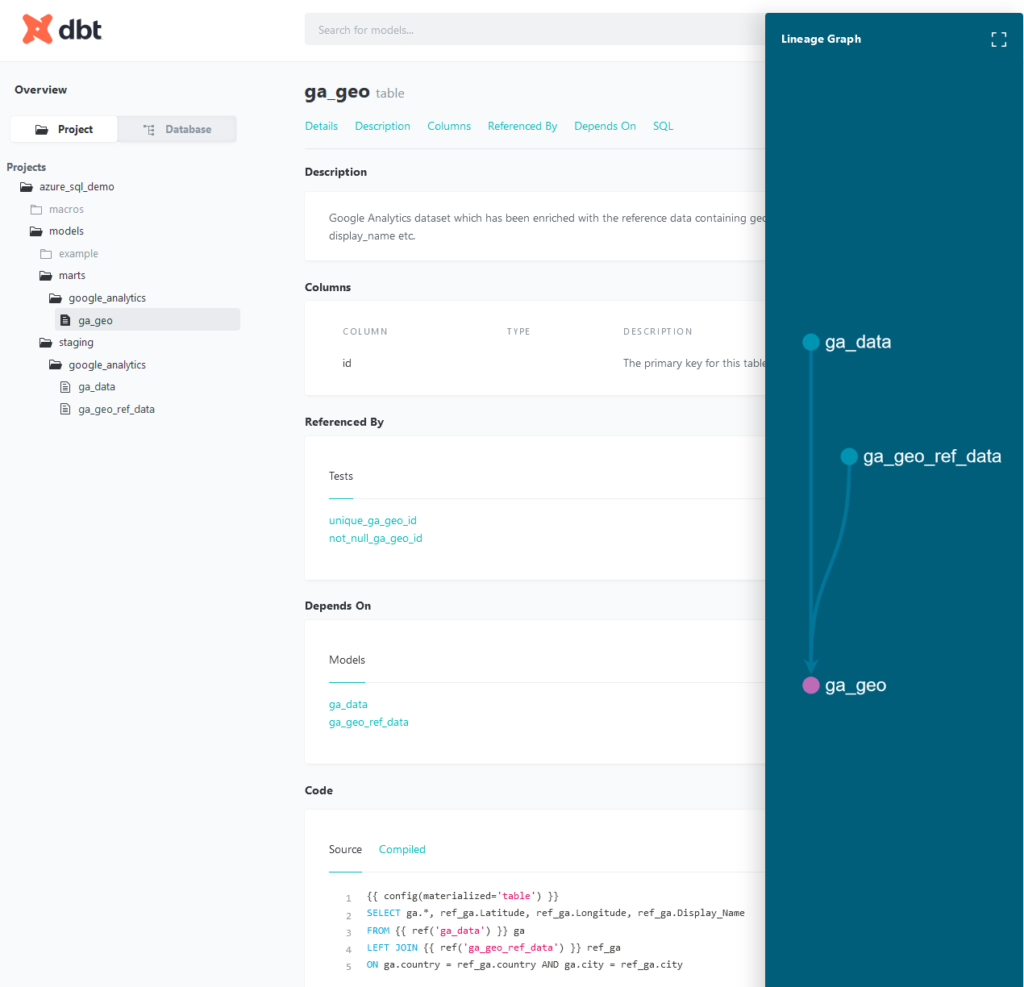
Task: Click the google_analytics folder icon under marts
Action: (x=55, y=297)
